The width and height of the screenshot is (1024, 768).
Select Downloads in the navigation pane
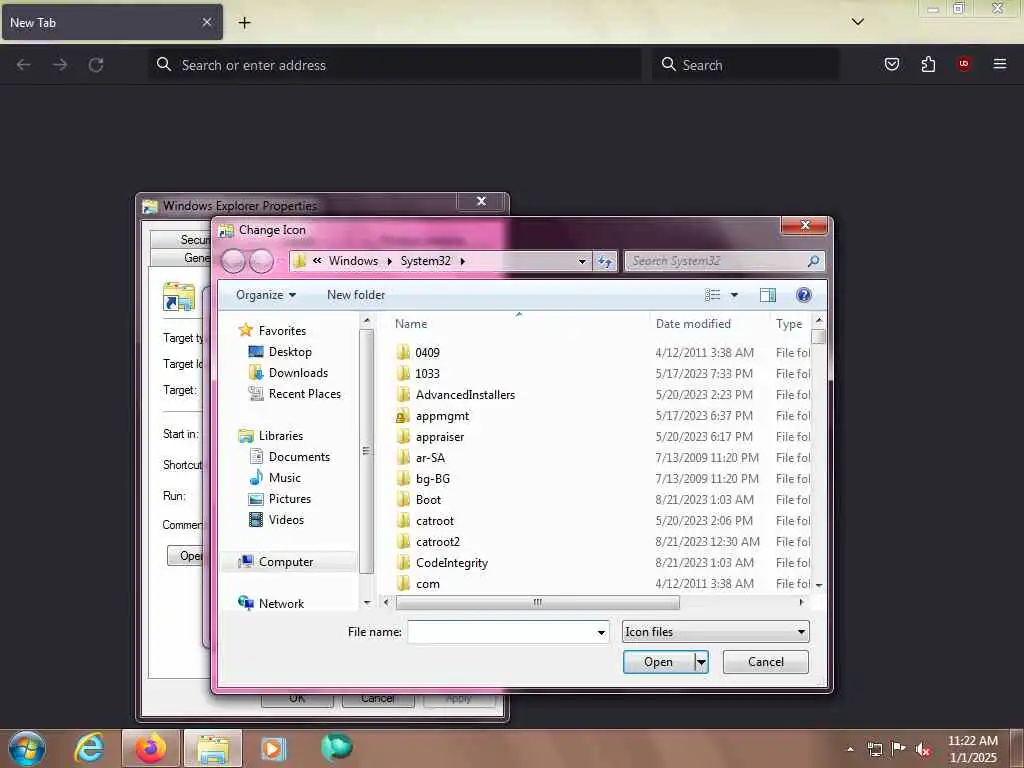point(298,372)
